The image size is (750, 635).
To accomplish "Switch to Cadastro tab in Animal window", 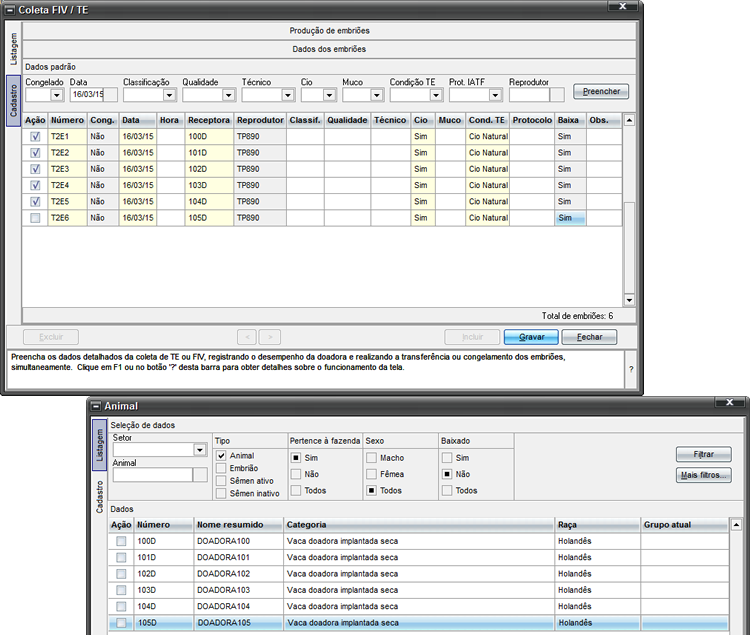I will pos(99,497).
